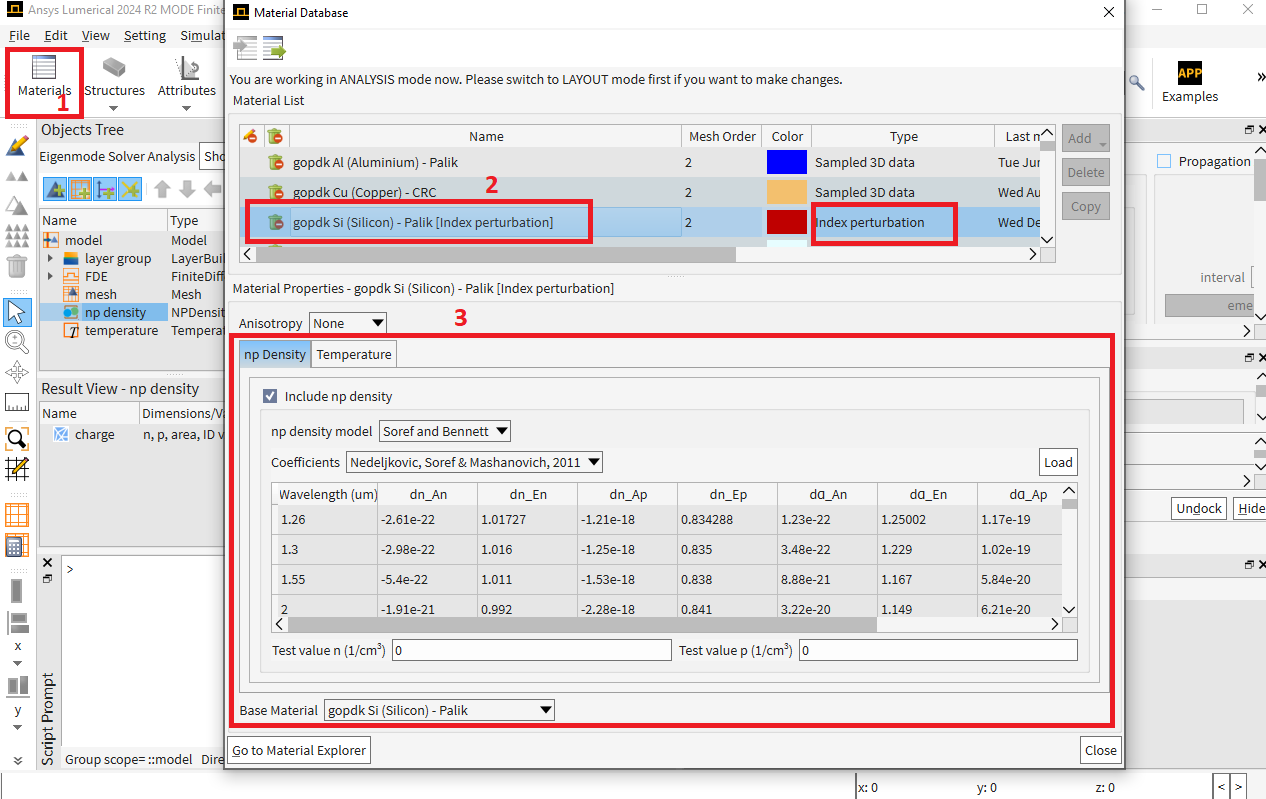Screen dimensions: 1266x799
Task: Click the Test value p input field
Action: click(938, 650)
